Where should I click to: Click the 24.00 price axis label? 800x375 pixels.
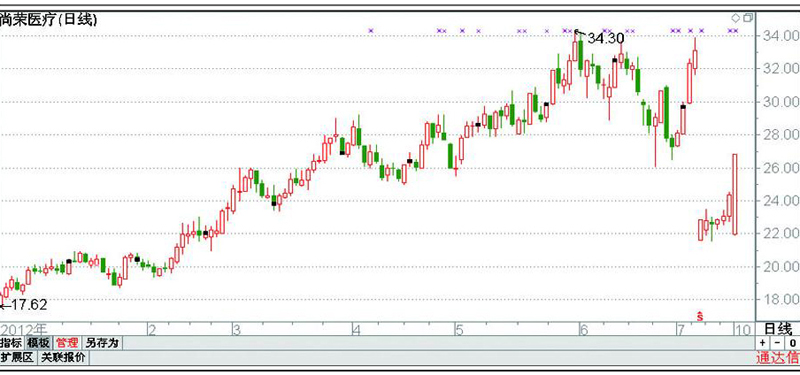click(782, 201)
